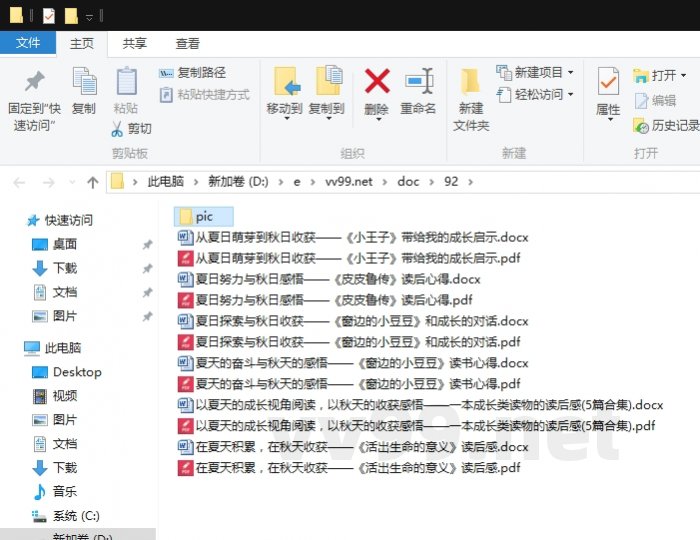Expand the chevron after doc in breadcrumb

(x=432, y=182)
